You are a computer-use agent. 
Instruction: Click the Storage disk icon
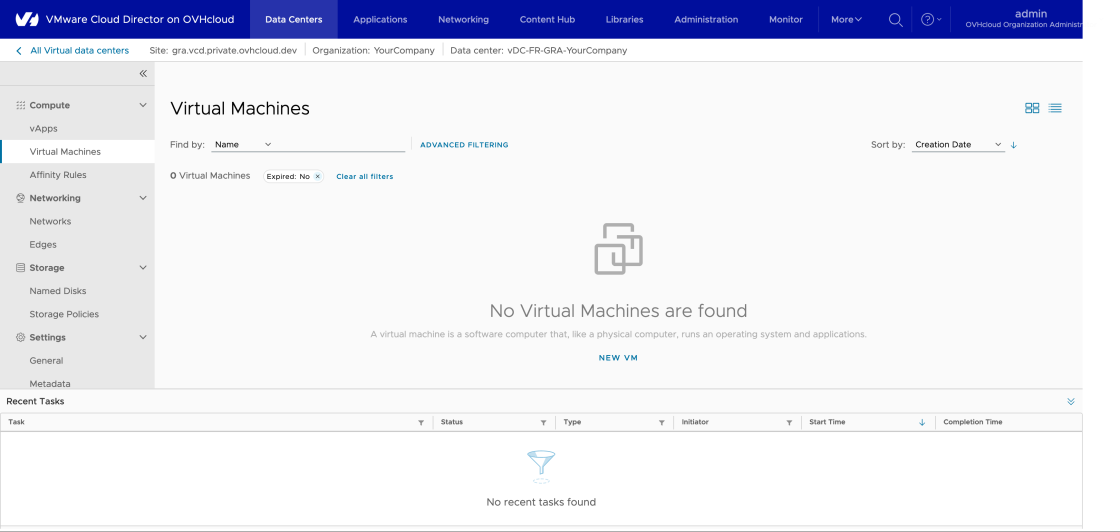(x=21, y=268)
